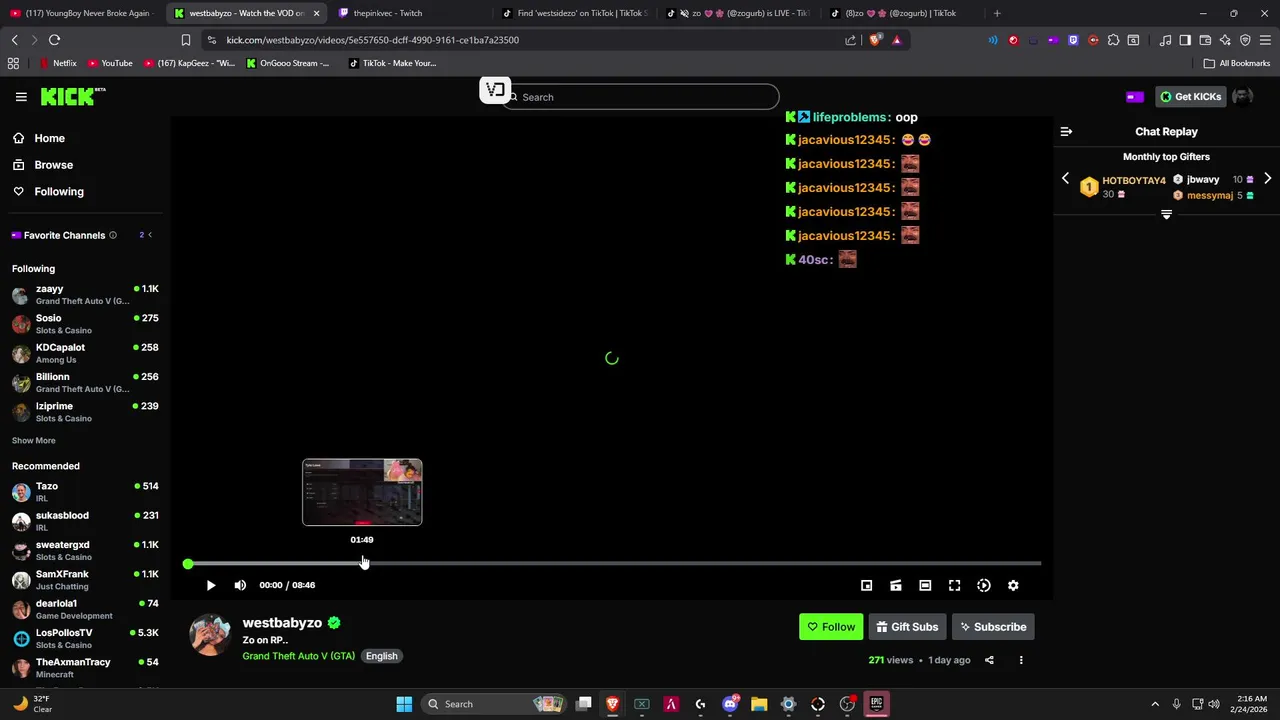Open a new browser tab
1280x720 pixels.
tap(997, 13)
